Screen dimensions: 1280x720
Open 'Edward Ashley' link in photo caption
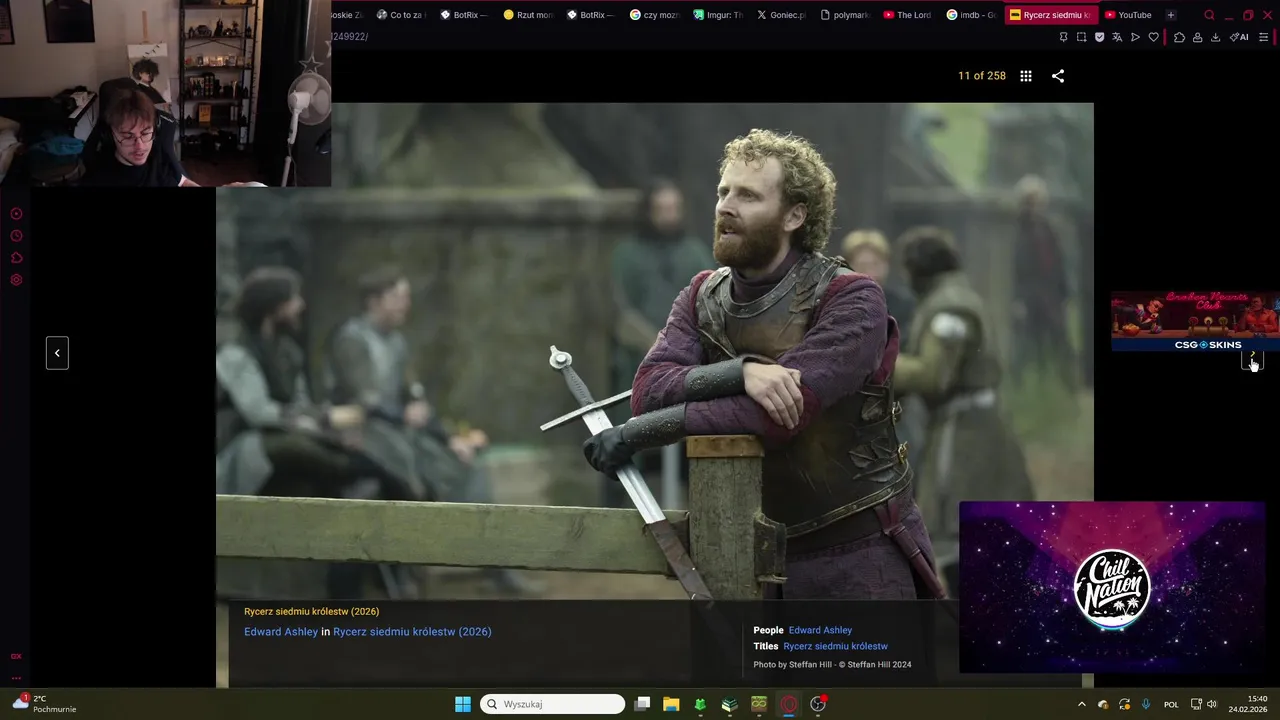pos(281,632)
